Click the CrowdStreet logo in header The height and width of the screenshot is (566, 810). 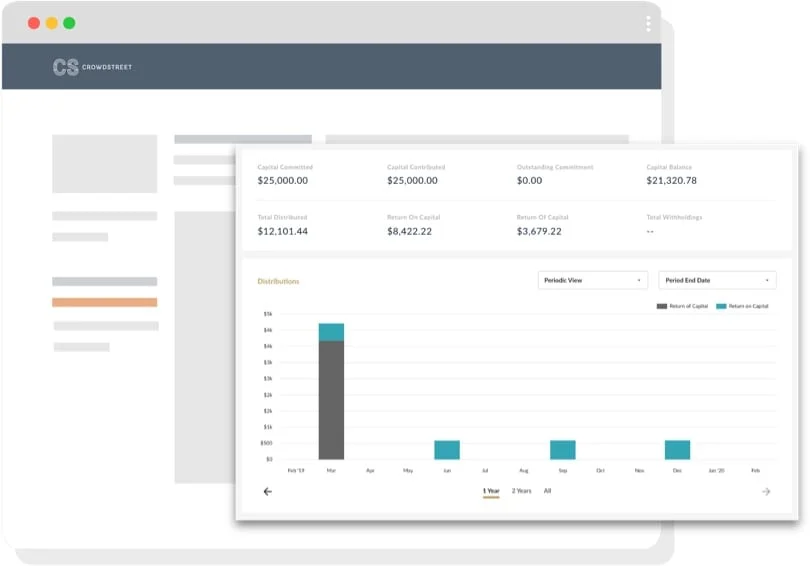pyautogui.click(x=92, y=67)
